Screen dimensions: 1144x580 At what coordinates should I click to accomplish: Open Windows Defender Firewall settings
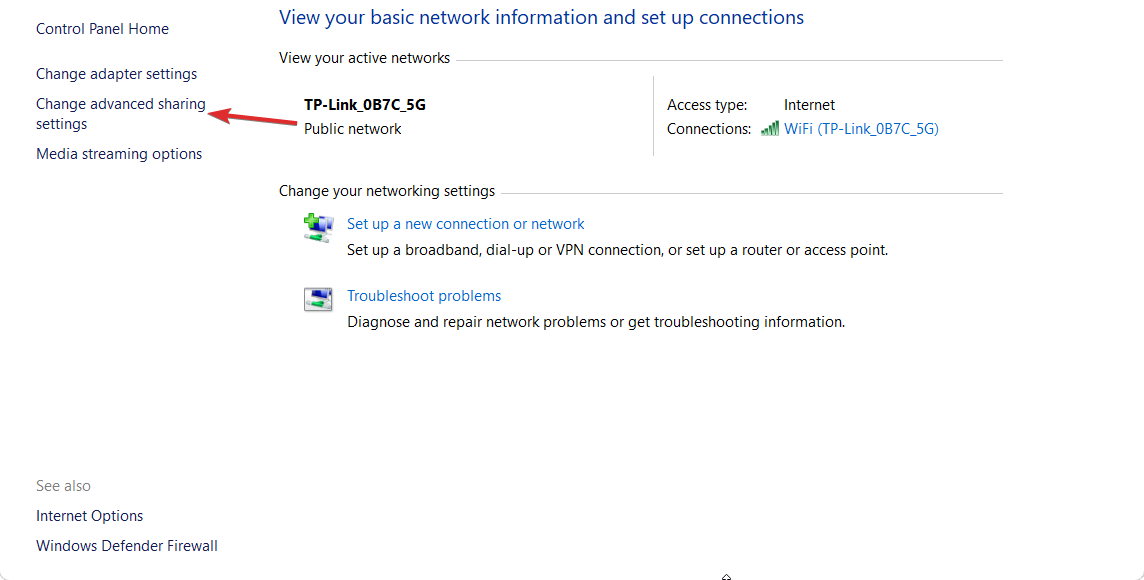coord(126,545)
